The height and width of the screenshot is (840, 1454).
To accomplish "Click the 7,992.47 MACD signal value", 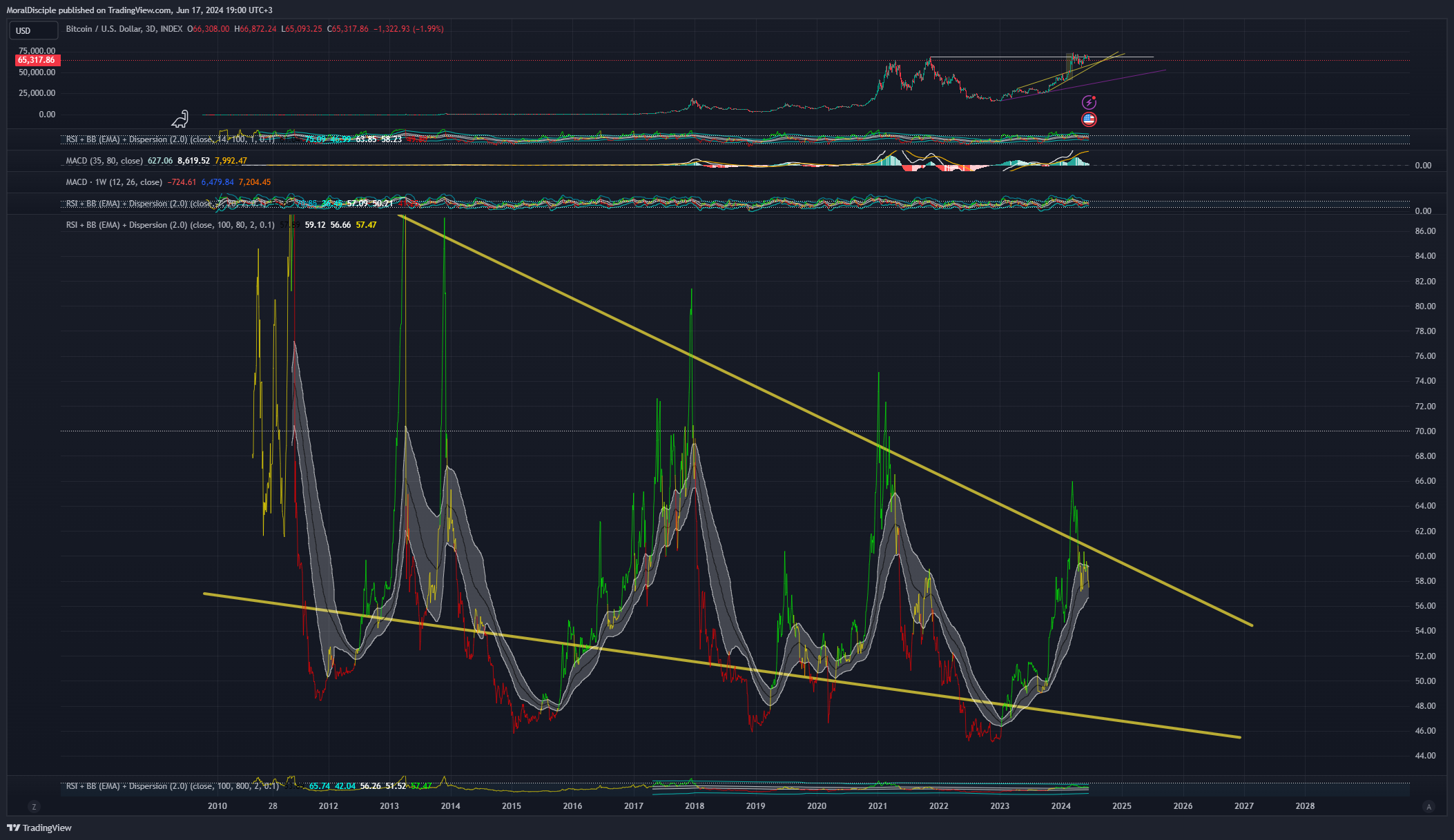I will [x=231, y=161].
